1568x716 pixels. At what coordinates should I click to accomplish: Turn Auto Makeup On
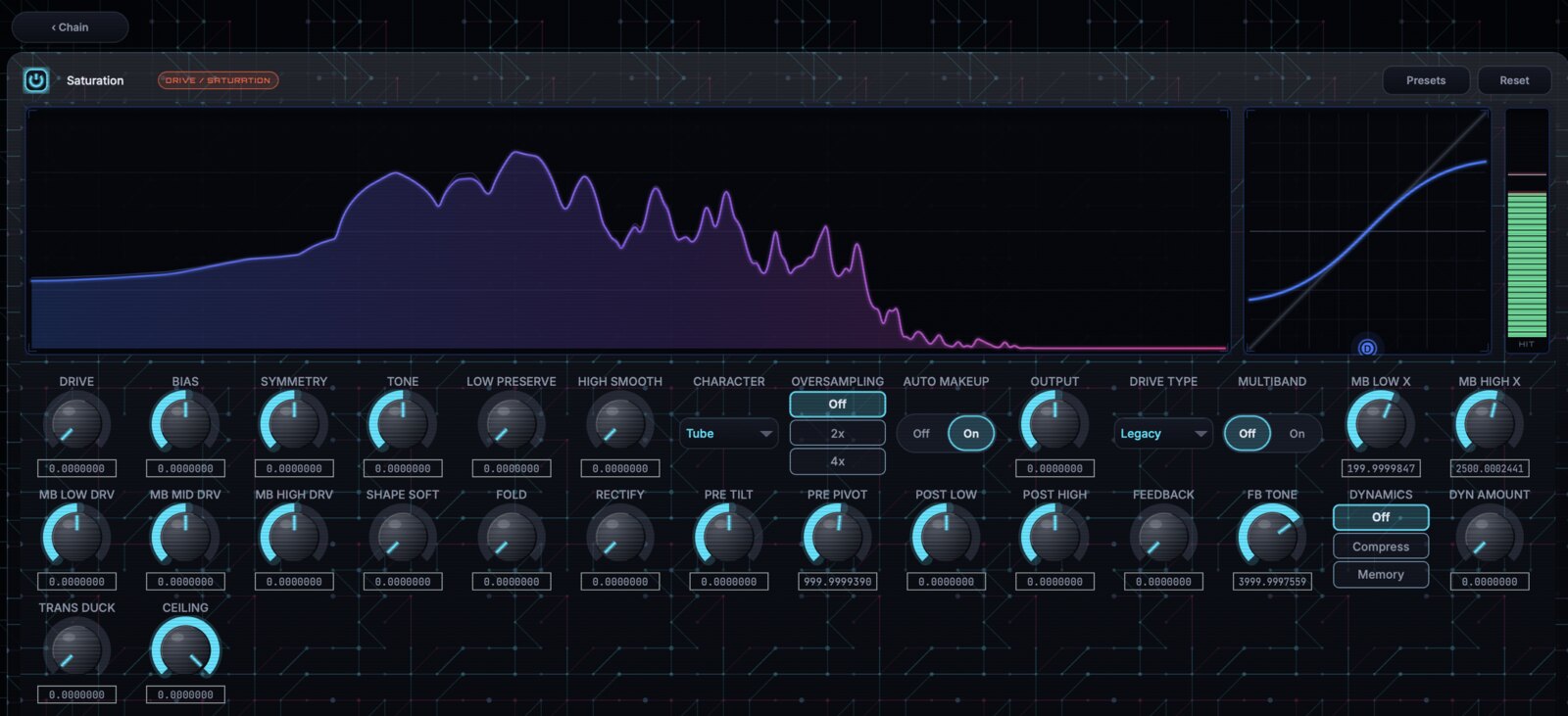pos(971,433)
